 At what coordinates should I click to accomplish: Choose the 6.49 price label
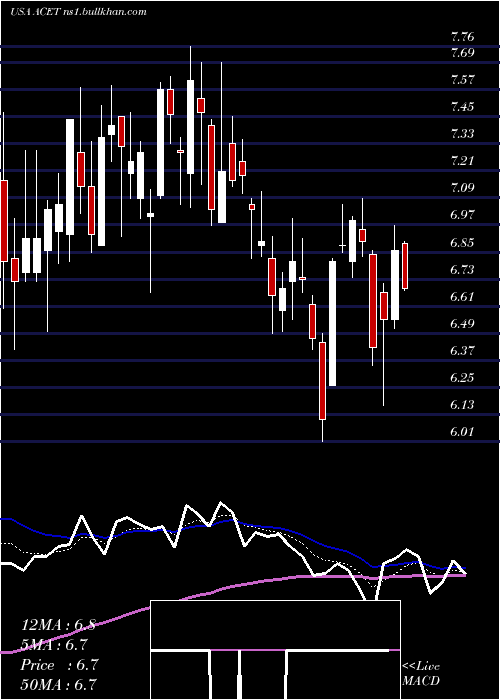tap(462, 324)
